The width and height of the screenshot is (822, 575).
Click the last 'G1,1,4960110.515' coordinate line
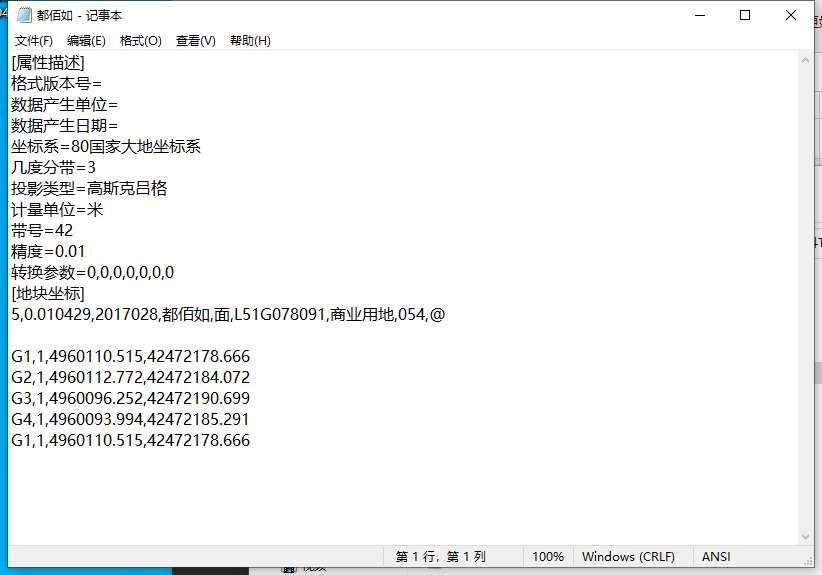[131, 440]
